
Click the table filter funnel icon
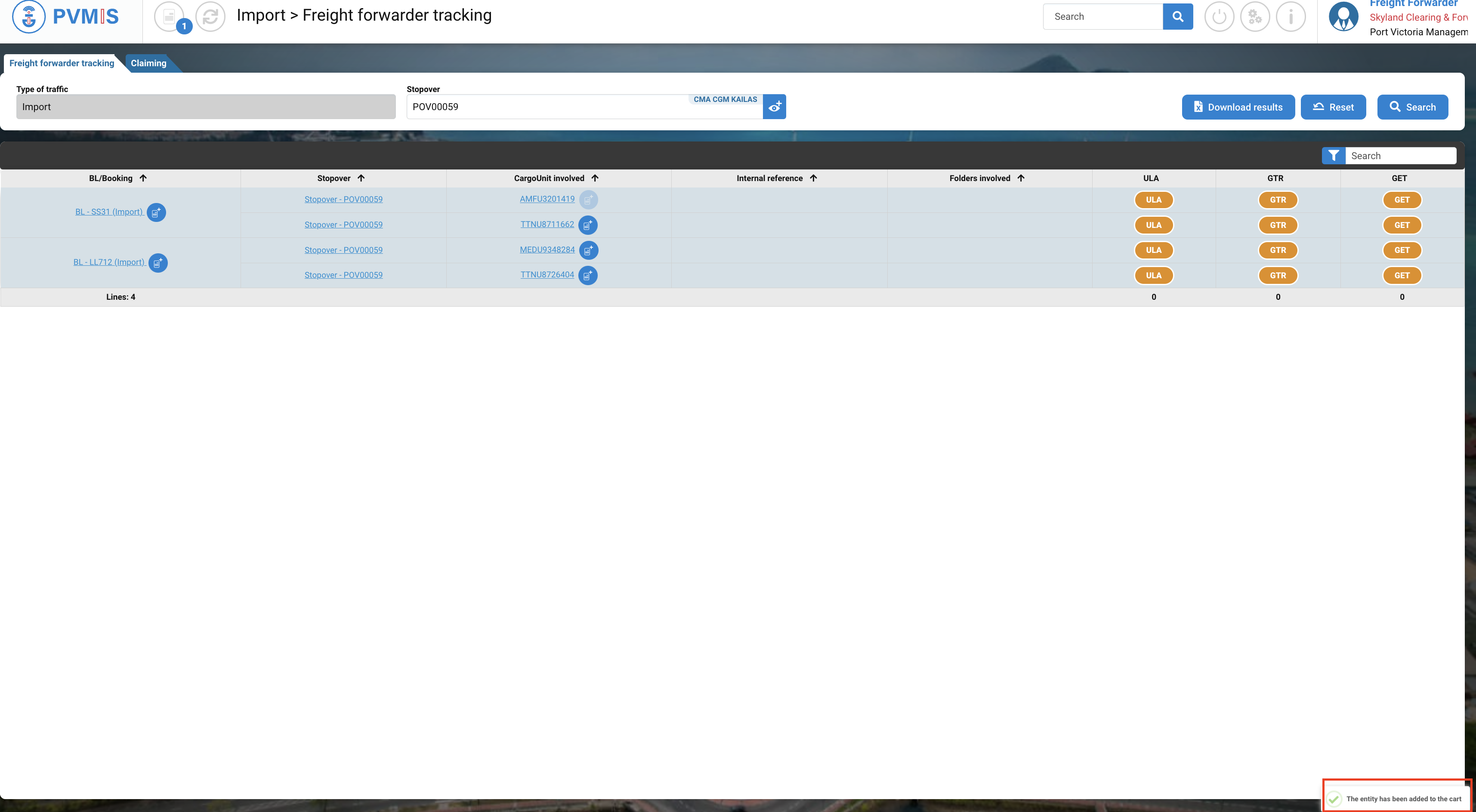click(x=1333, y=156)
